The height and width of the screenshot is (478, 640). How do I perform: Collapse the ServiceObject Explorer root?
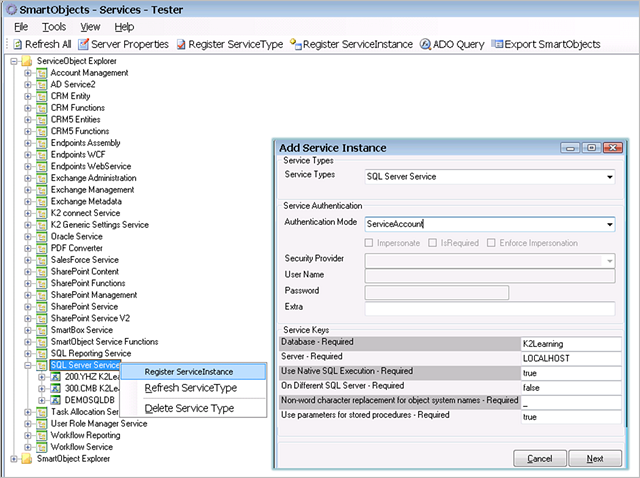click(x=14, y=61)
